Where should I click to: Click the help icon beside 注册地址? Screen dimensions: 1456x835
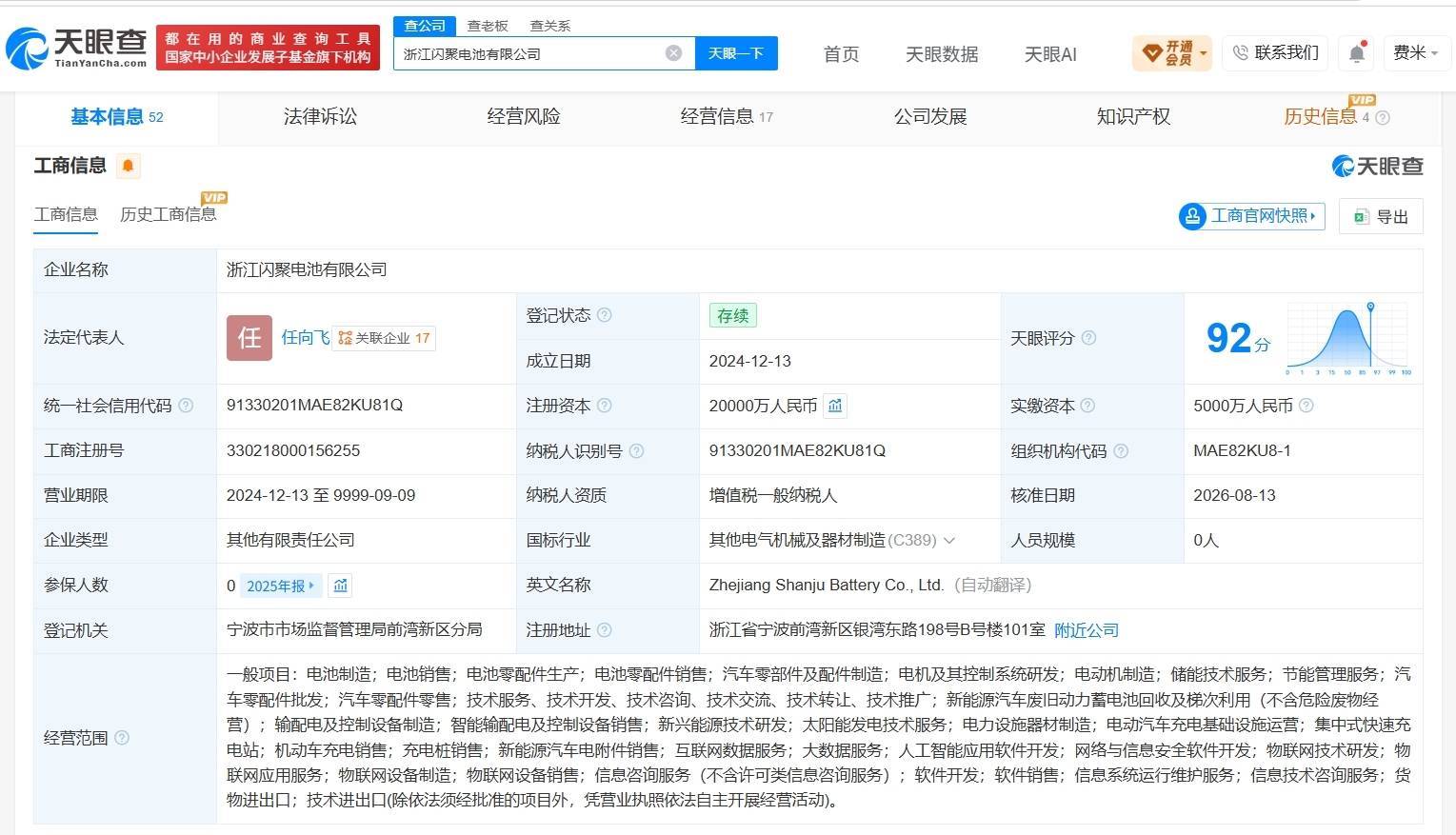point(605,630)
